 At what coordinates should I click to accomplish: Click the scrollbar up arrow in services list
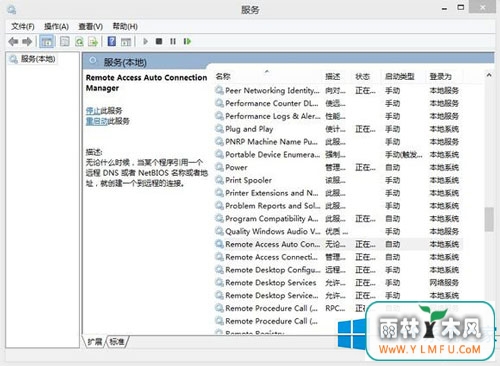tap(489, 75)
